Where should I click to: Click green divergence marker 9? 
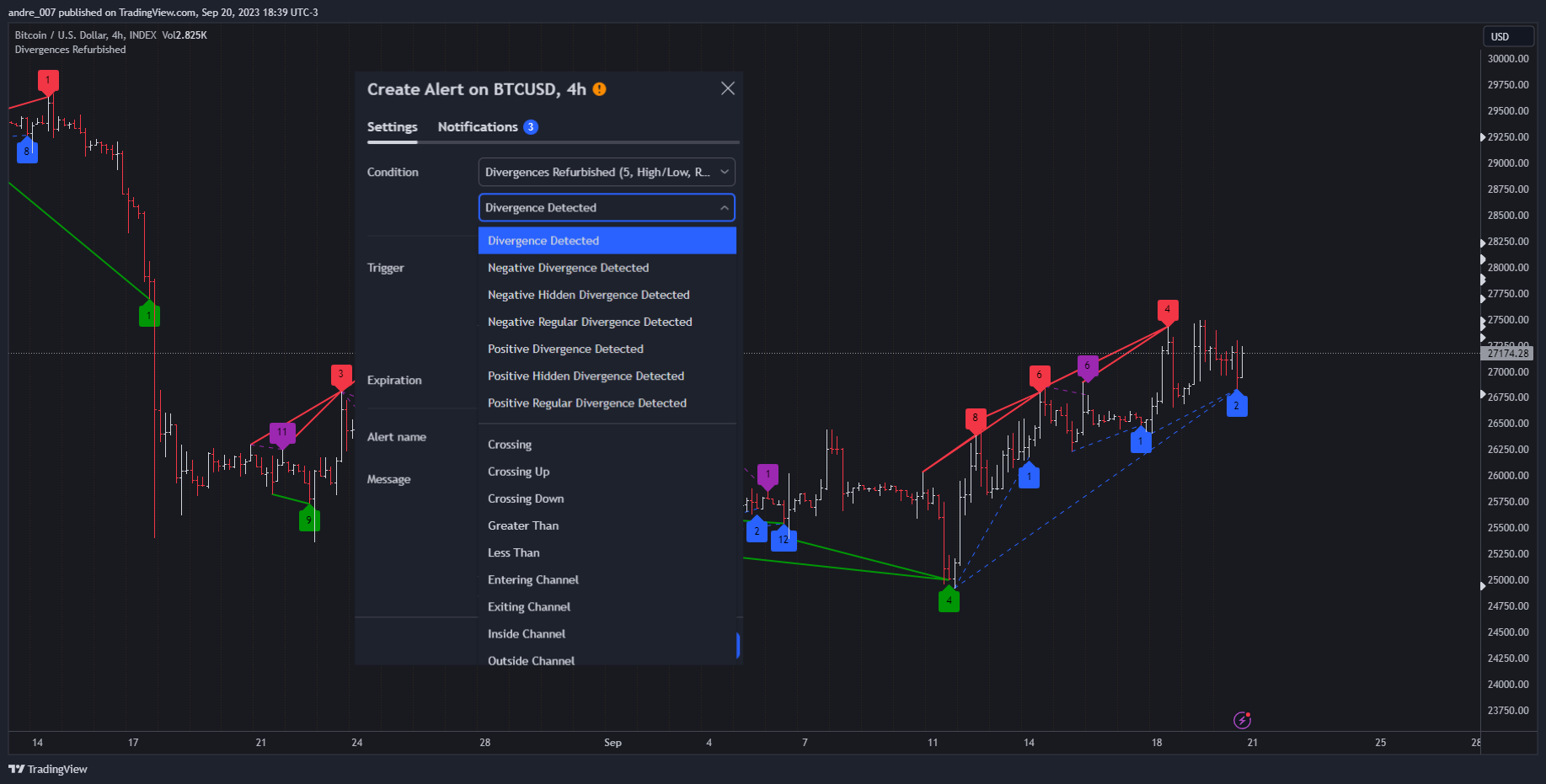(x=309, y=519)
